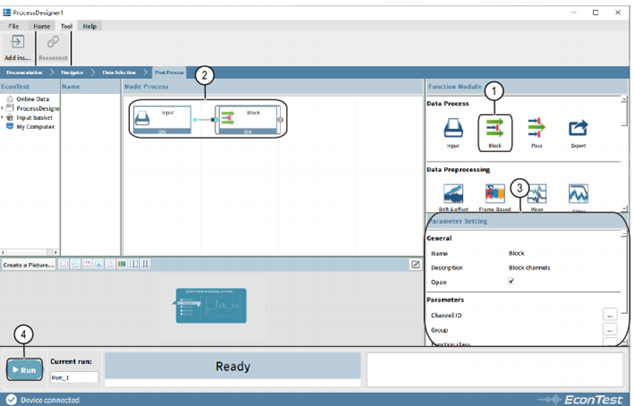
Task: Click the single cursor bar toolbar icon
Action: click(x=133, y=264)
